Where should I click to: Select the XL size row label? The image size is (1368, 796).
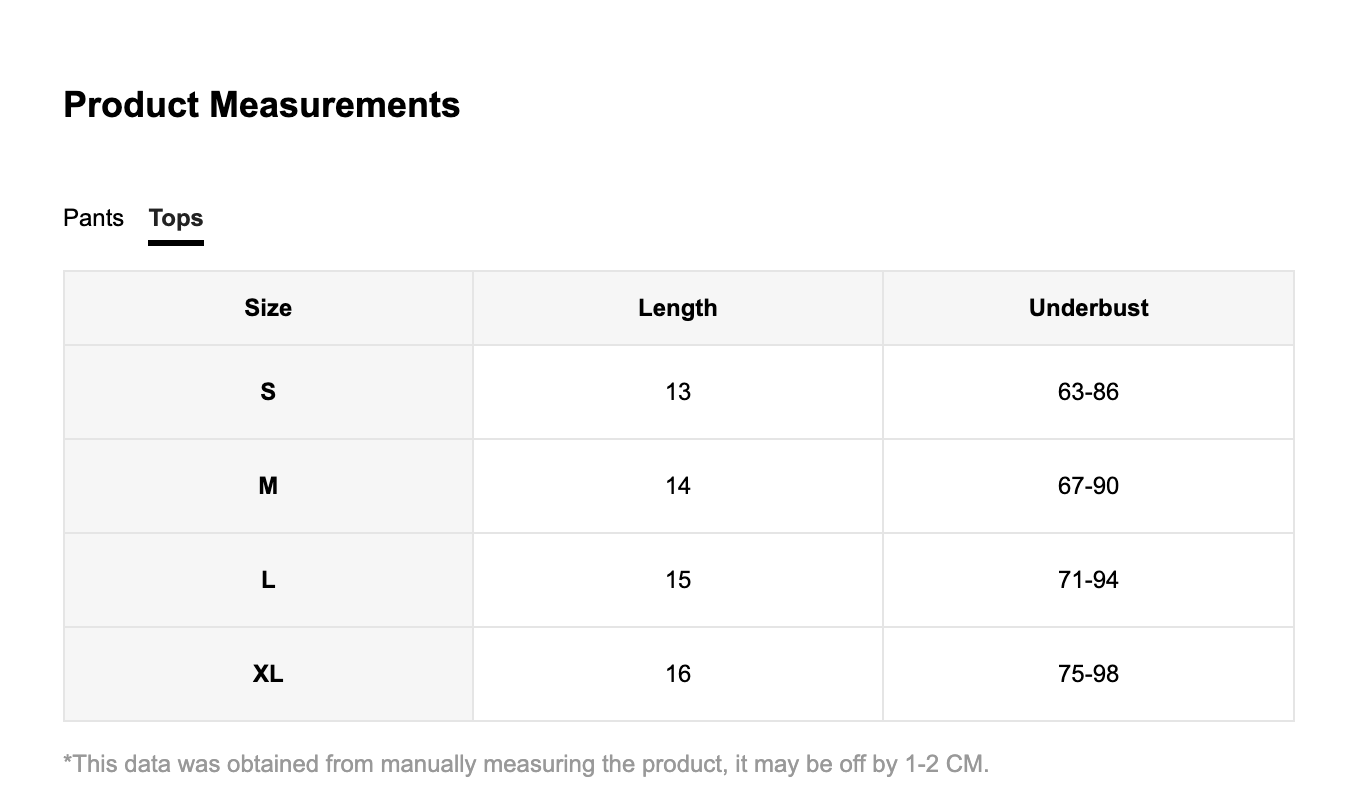[268, 674]
